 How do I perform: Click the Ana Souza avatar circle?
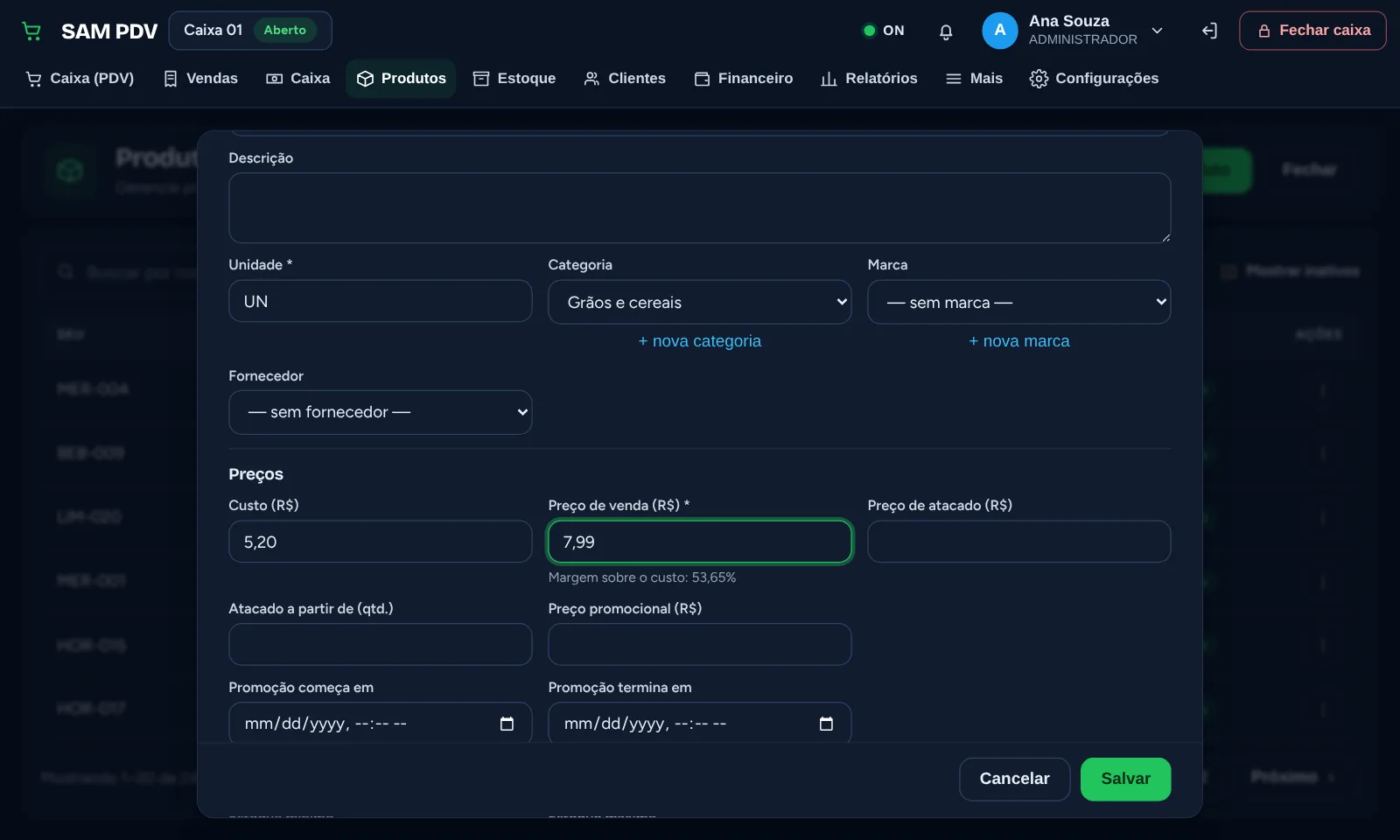(x=1000, y=31)
